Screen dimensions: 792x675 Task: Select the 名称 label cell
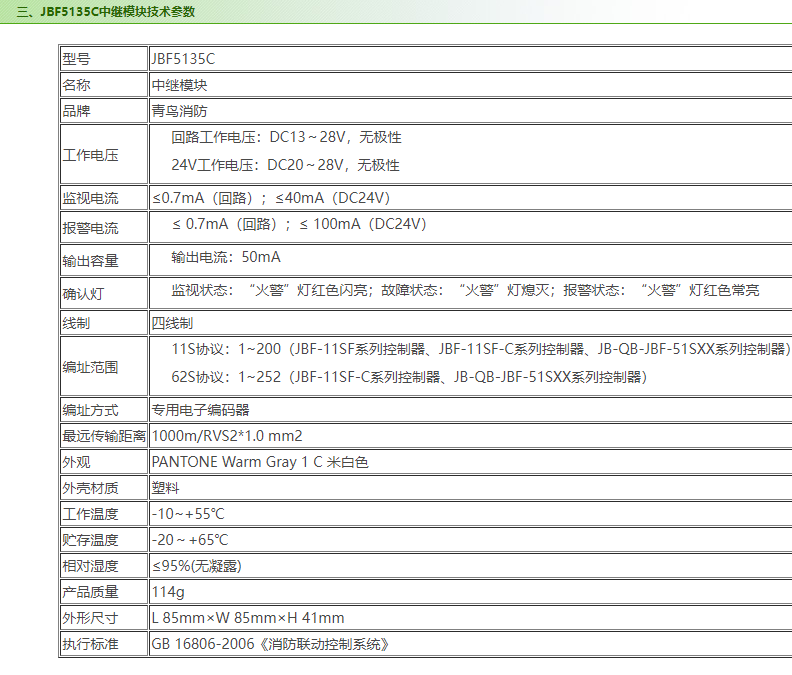(x=104, y=85)
